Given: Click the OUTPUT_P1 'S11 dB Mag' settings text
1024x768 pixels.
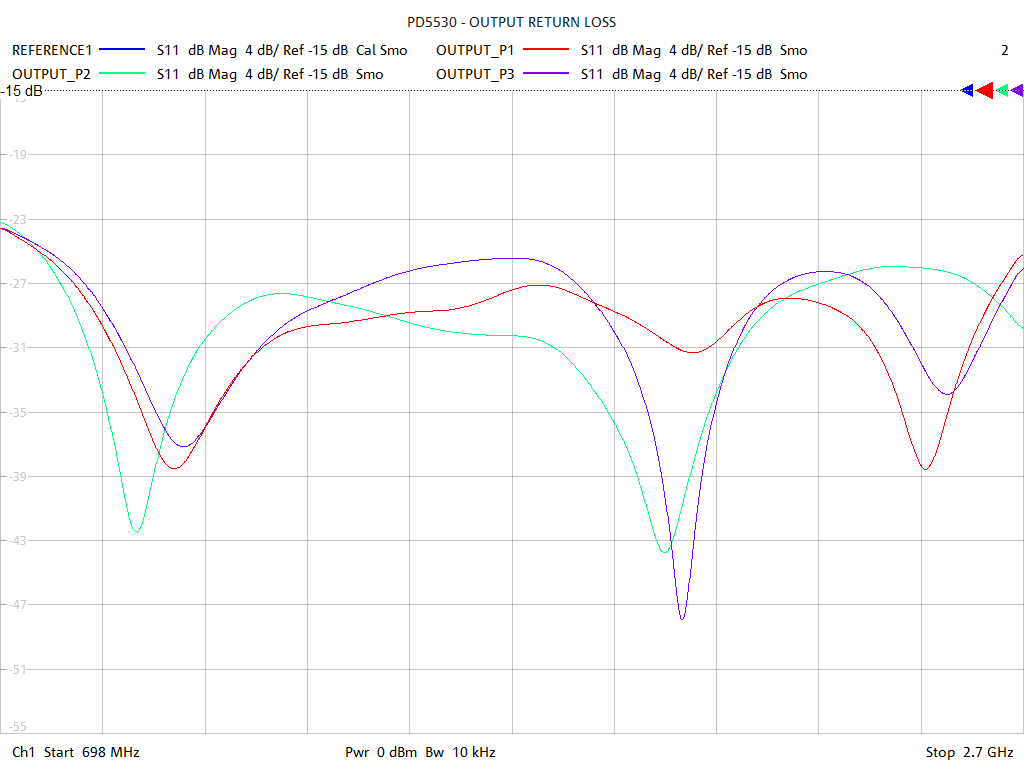Looking at the screenshot, I should pyautogui.click(x=620, y=50).
